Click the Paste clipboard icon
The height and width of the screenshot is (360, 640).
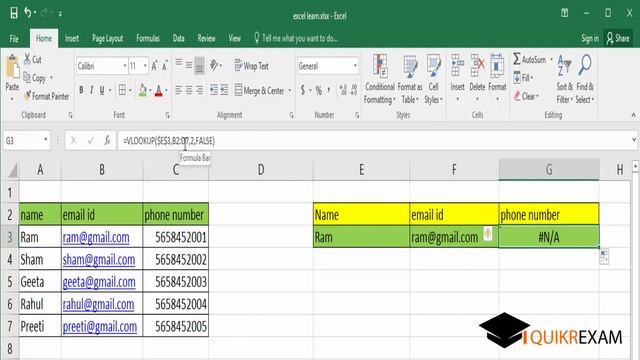12,67
